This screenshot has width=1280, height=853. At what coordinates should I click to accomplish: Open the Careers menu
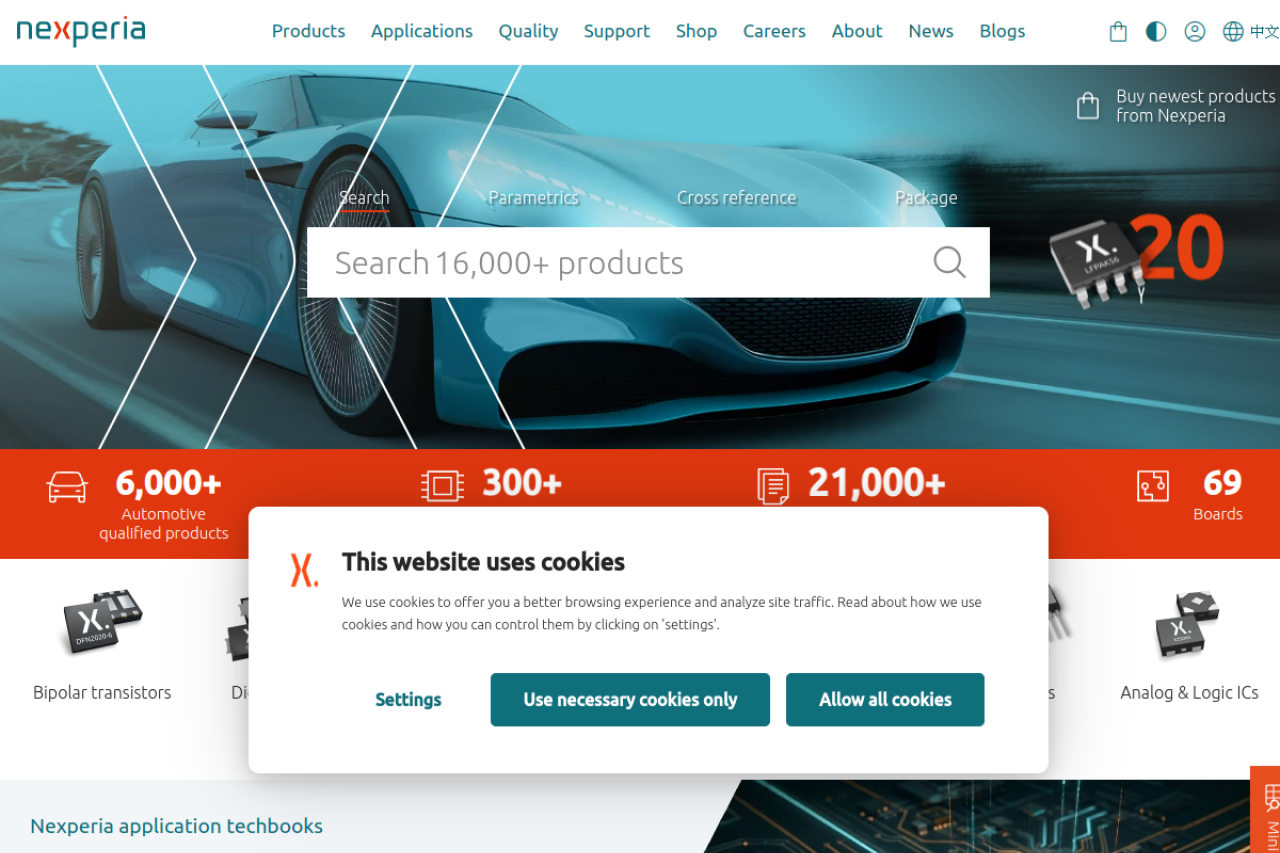click(774, 31)
